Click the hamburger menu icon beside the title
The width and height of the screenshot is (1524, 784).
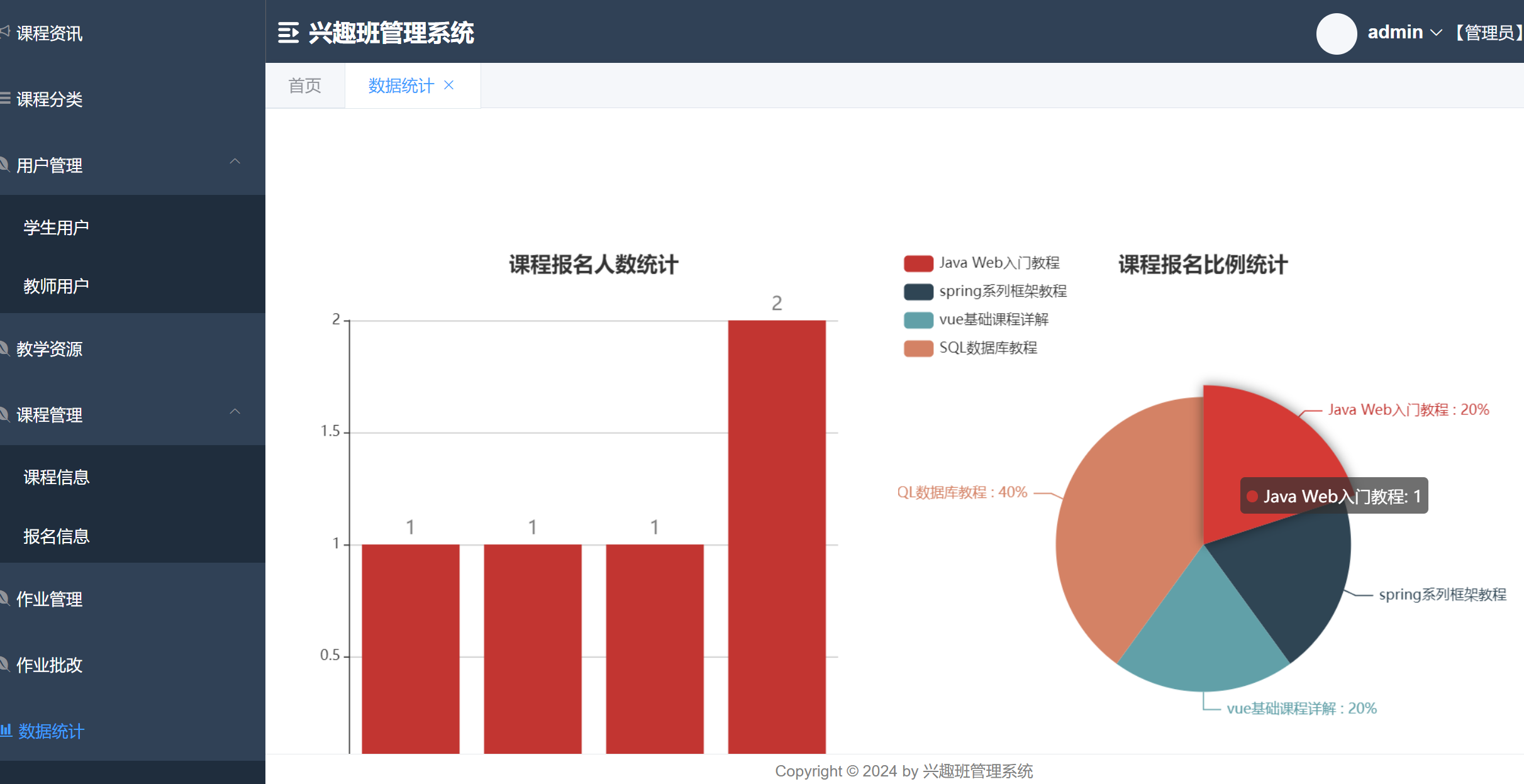(288, 33)
